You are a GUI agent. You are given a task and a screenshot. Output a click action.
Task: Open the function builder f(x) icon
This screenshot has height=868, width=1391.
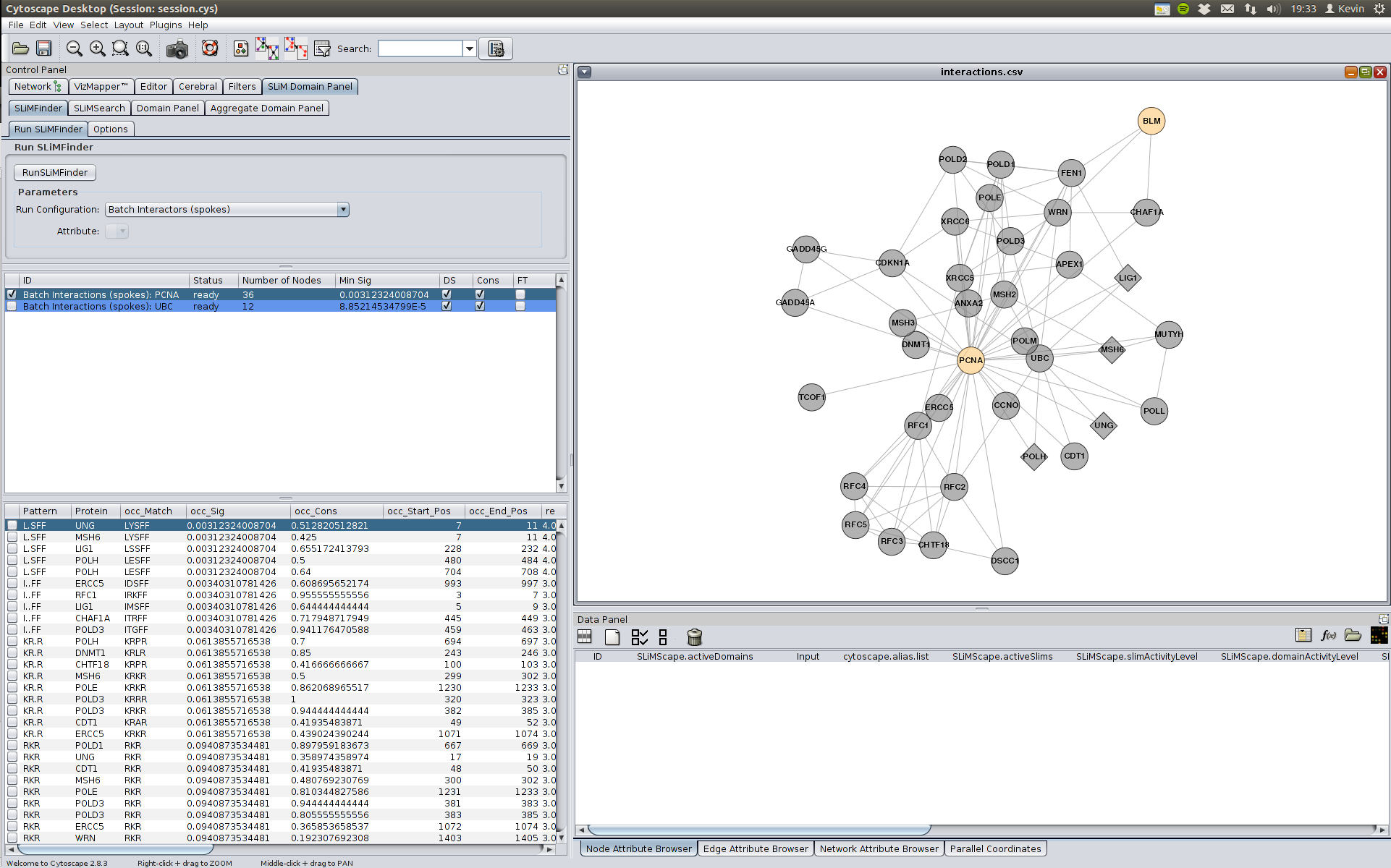click(x=1328, y=635)
